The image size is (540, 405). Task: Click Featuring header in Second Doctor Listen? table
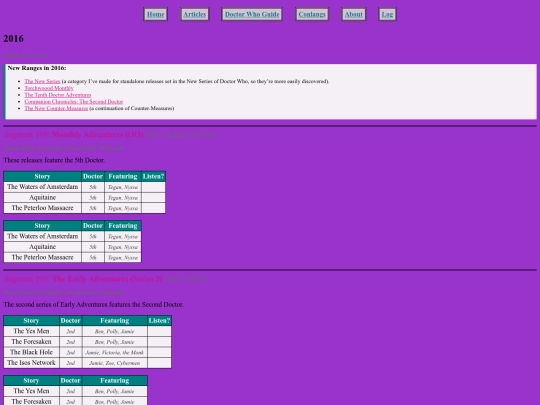click(115, 321)
